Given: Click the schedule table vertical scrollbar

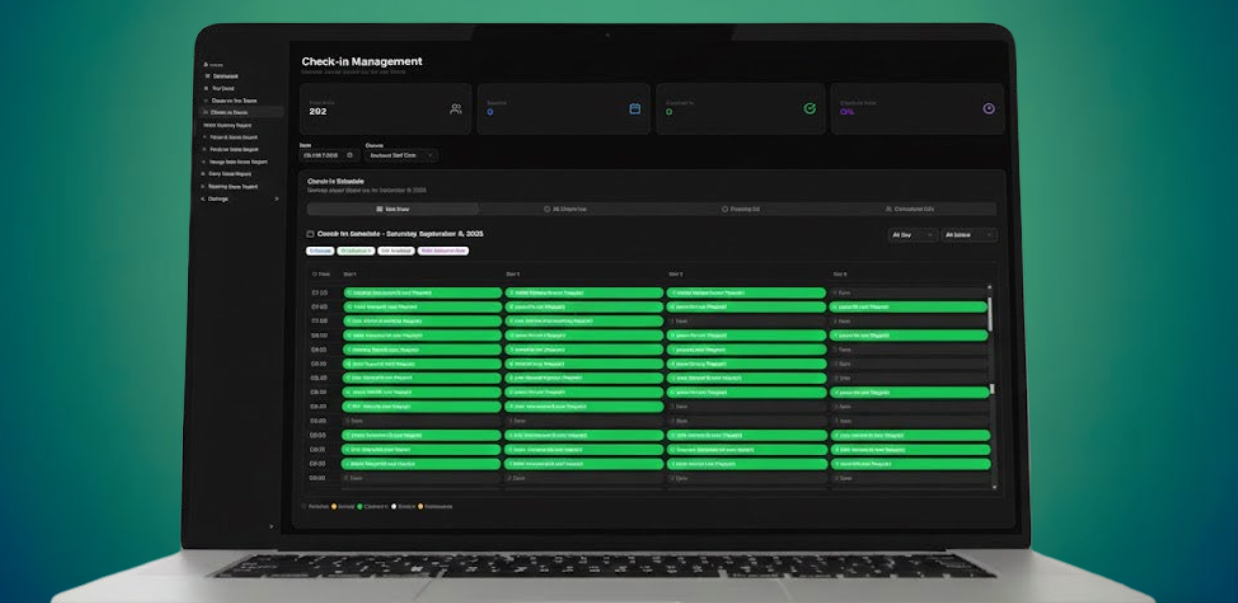Looking at the screenshot, I should (990, 313).
